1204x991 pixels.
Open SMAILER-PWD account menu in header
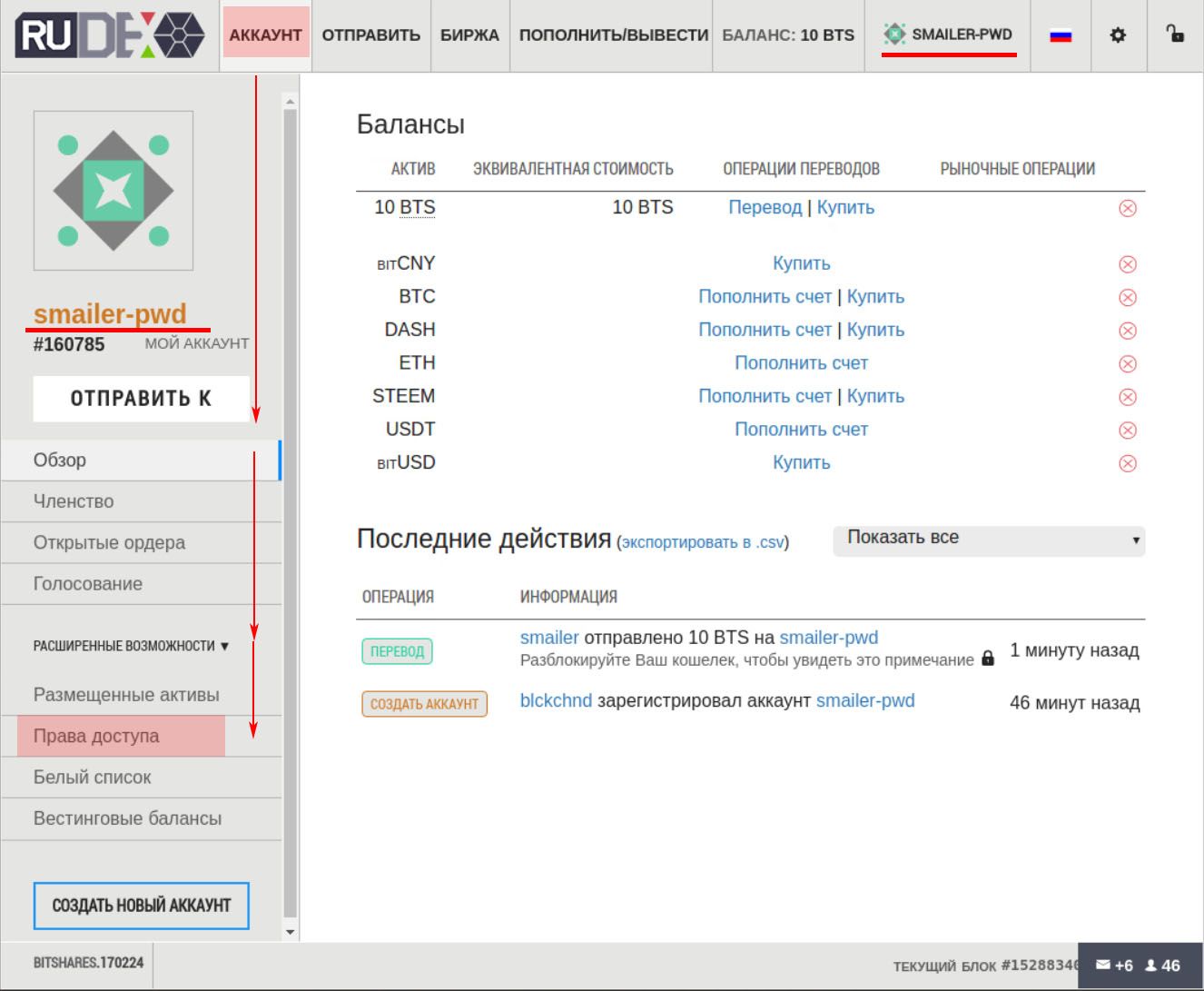click(x=949, y=35)
